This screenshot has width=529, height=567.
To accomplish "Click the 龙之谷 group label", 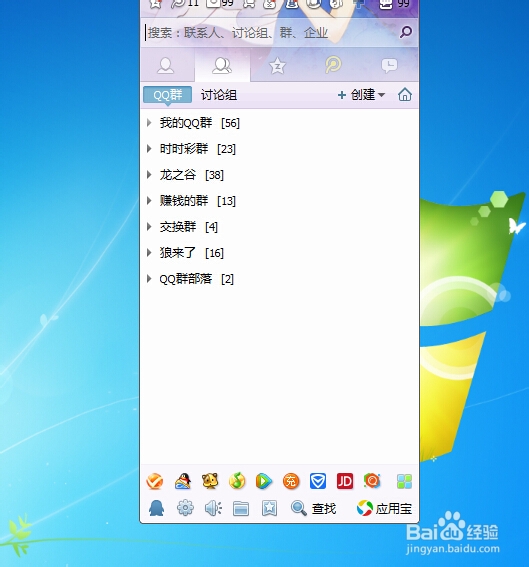I will click(178, 175).
